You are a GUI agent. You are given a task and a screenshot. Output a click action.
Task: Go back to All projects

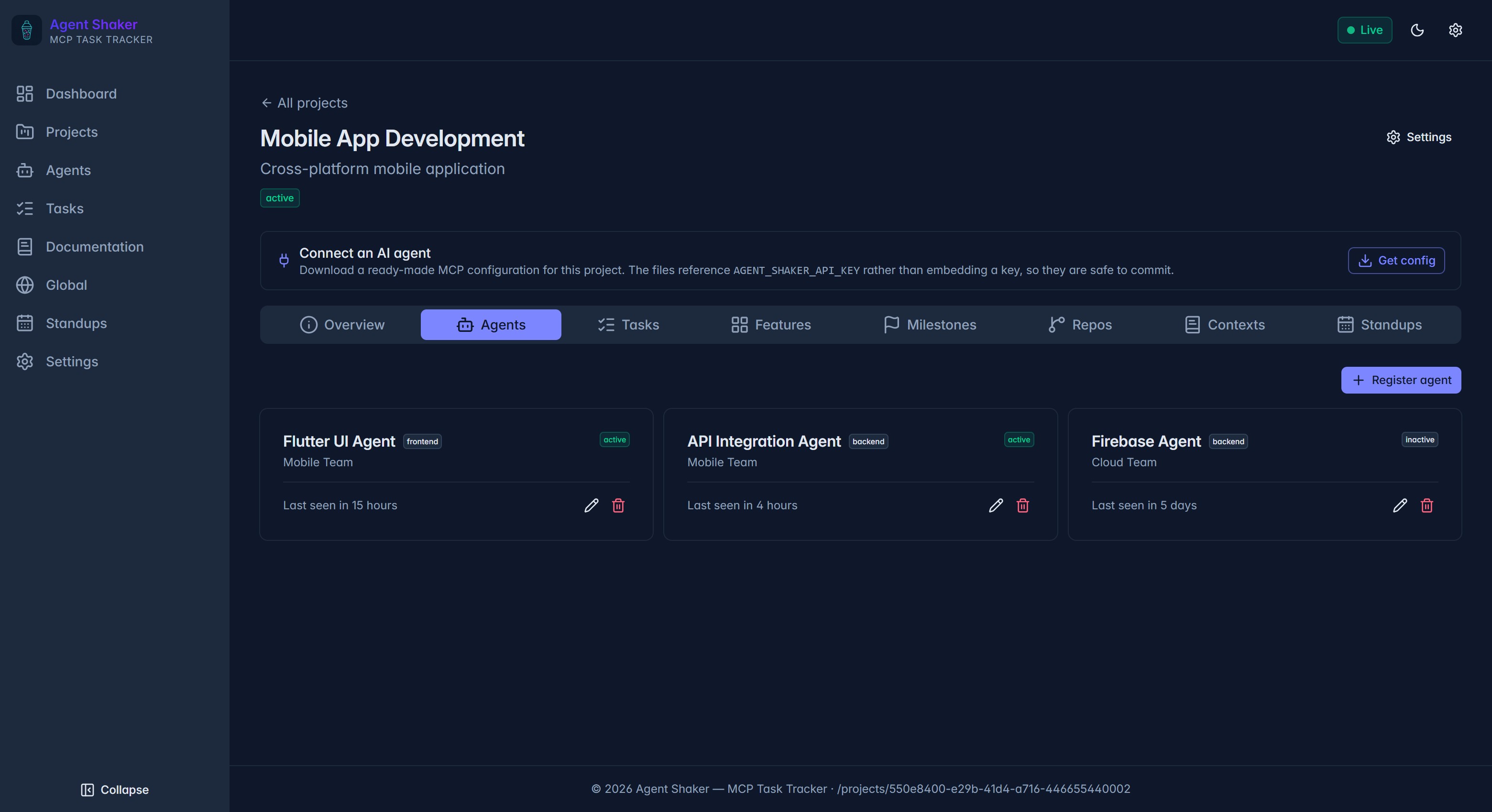[x=304, y=103]
